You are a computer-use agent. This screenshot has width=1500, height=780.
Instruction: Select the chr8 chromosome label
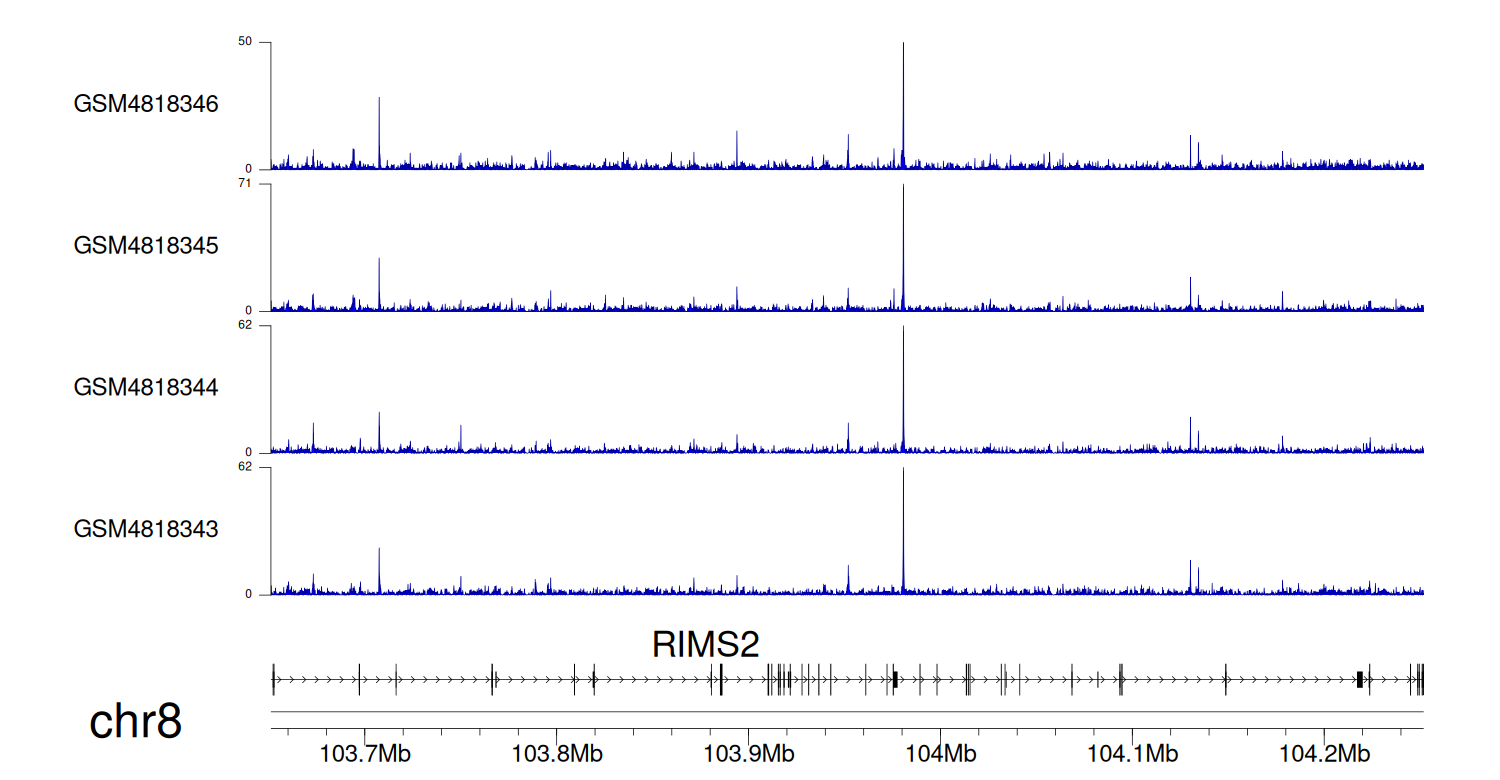(x=136, y=722)
